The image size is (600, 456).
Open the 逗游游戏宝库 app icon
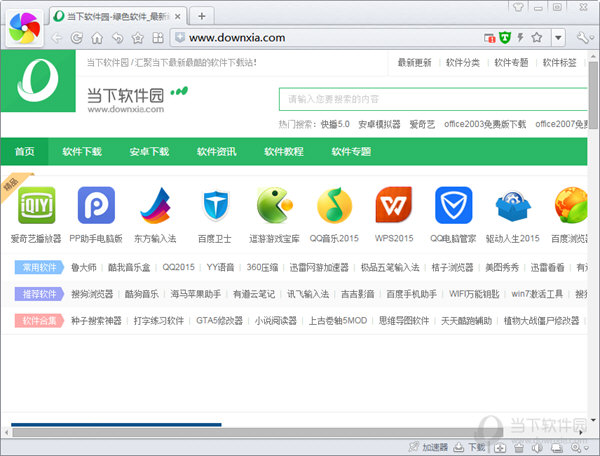pos(275,205)
